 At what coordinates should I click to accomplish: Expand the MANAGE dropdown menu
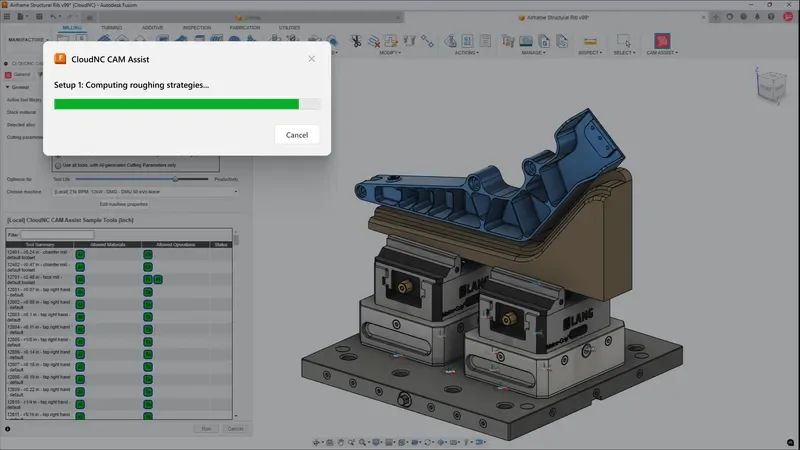click(533, 53)
